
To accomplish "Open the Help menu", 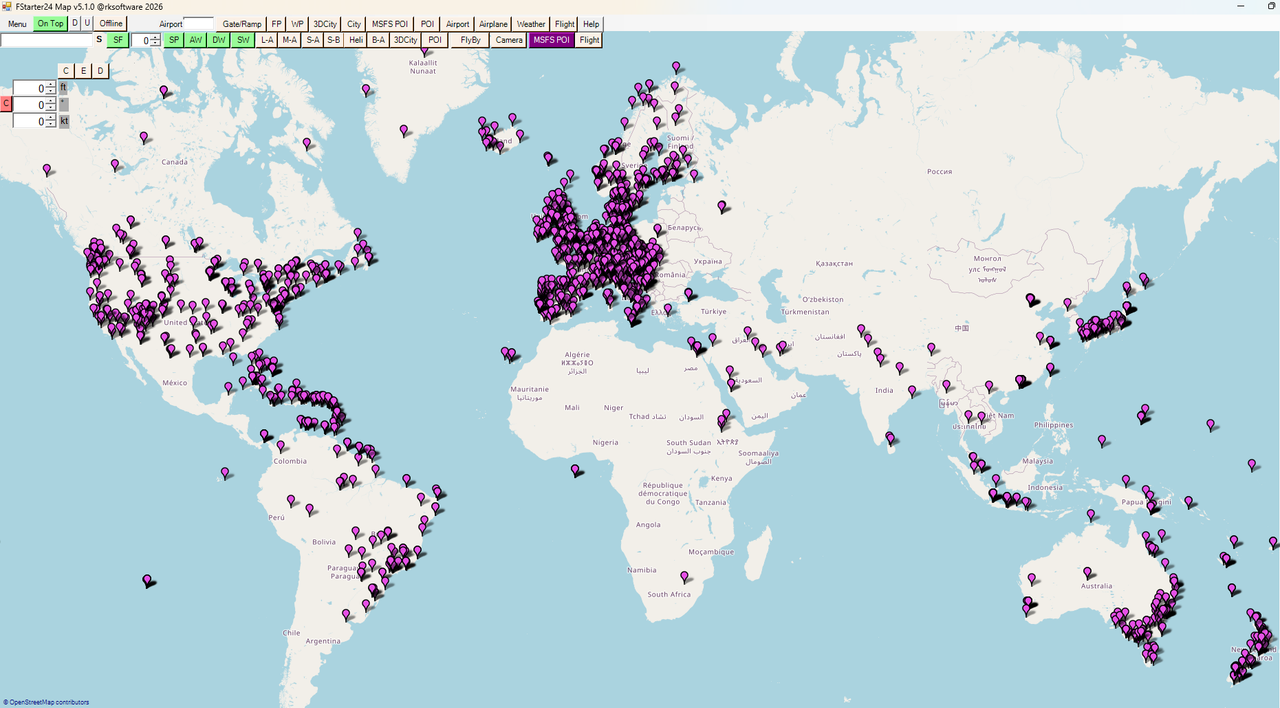I will 591,23.
